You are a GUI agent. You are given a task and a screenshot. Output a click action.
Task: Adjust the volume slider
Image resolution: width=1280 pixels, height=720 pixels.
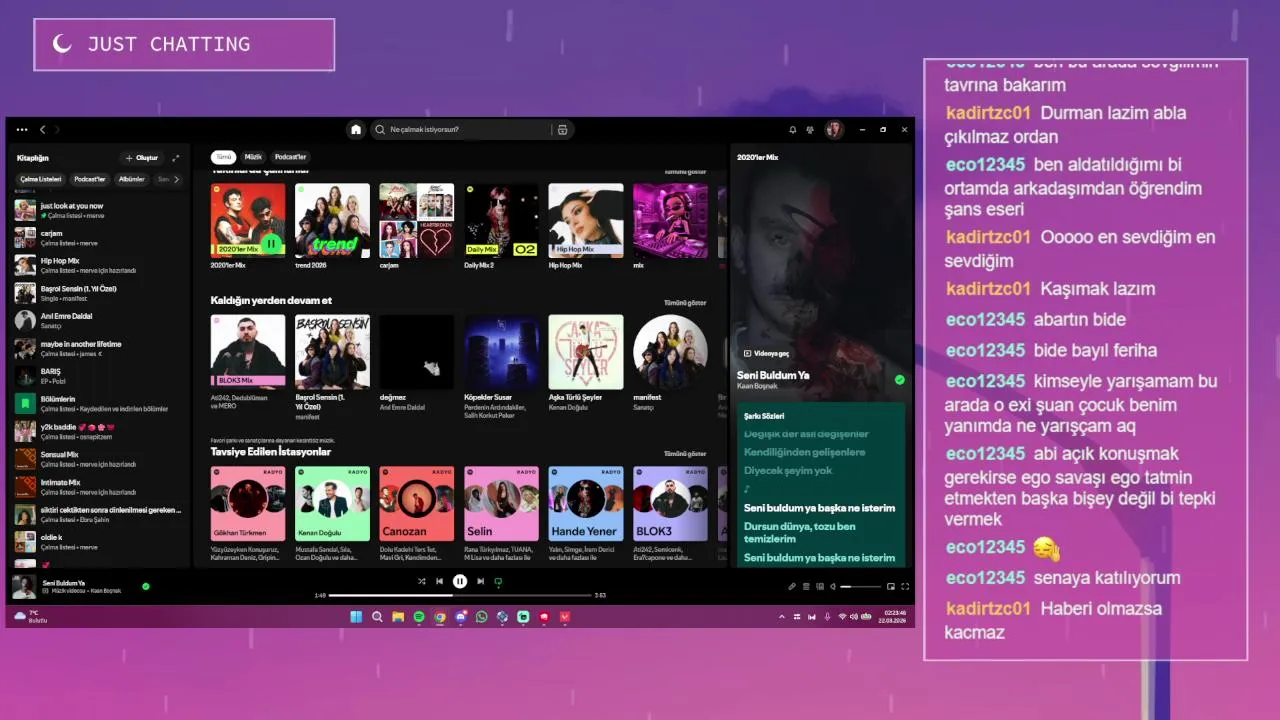pyautogui.click(x=860, y=586)
